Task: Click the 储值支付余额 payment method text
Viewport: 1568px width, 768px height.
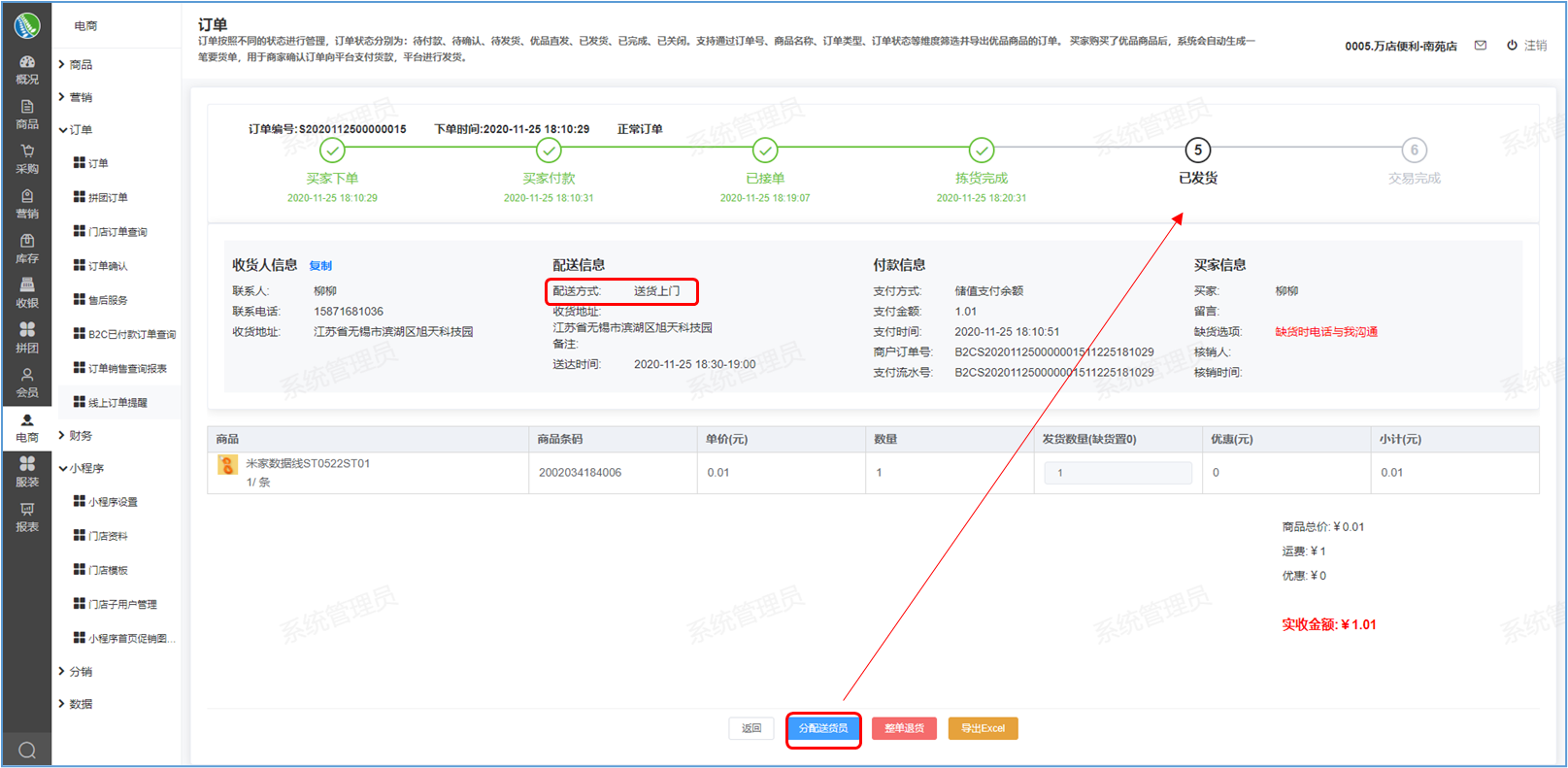Action: coord(989,291)
